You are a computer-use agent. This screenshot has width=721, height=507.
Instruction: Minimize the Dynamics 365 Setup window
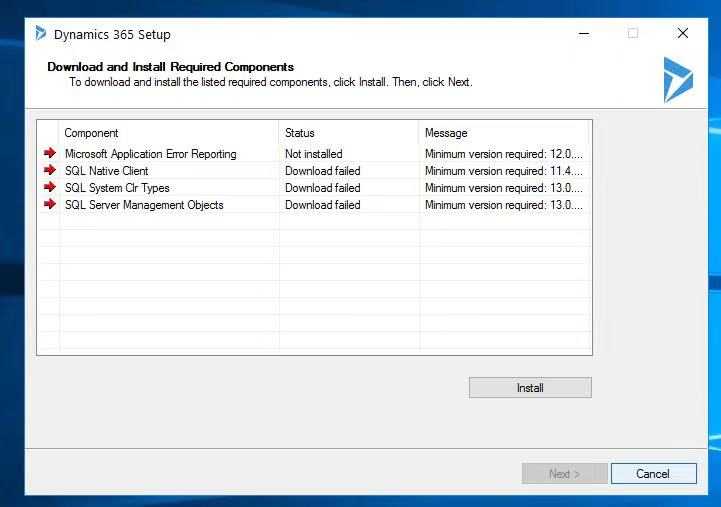tap(584, 33)
